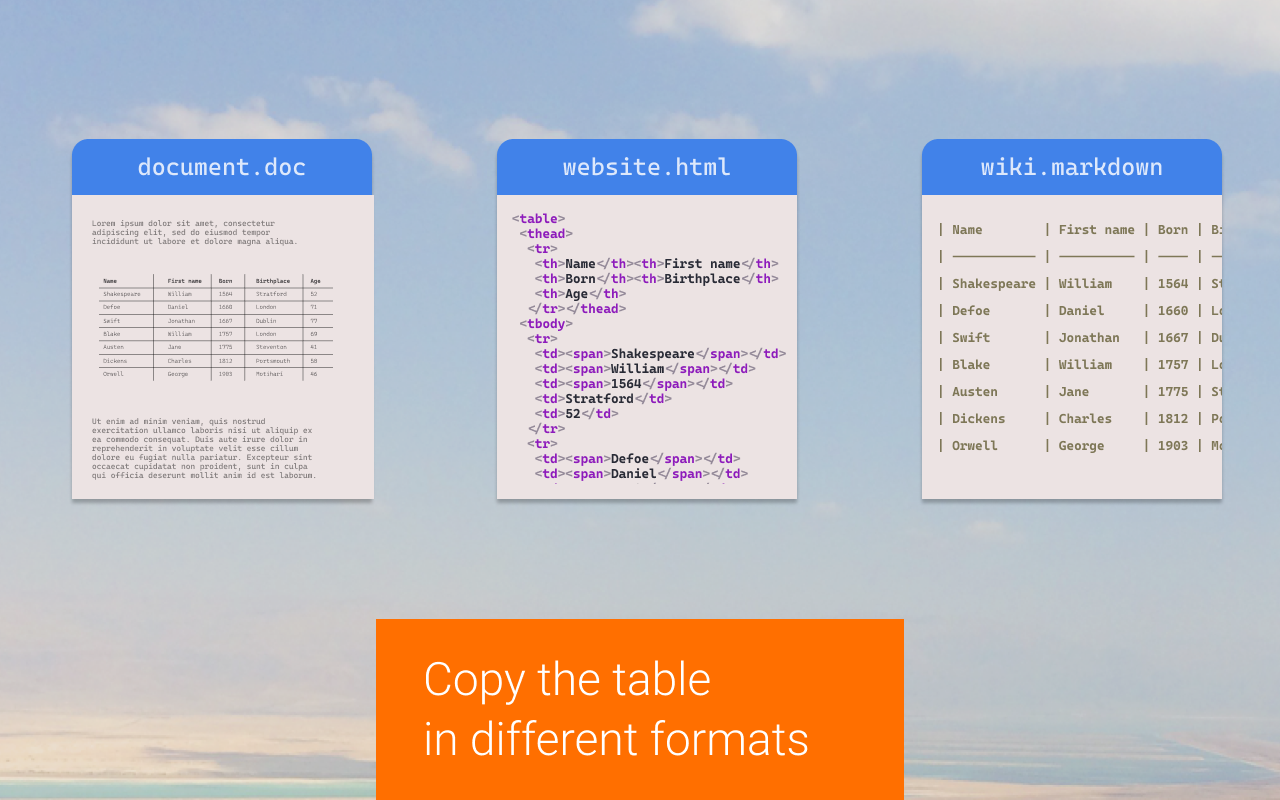Select the "Steventon" cell in document.doc
The image size is (1280, 800).
(271, 347)
